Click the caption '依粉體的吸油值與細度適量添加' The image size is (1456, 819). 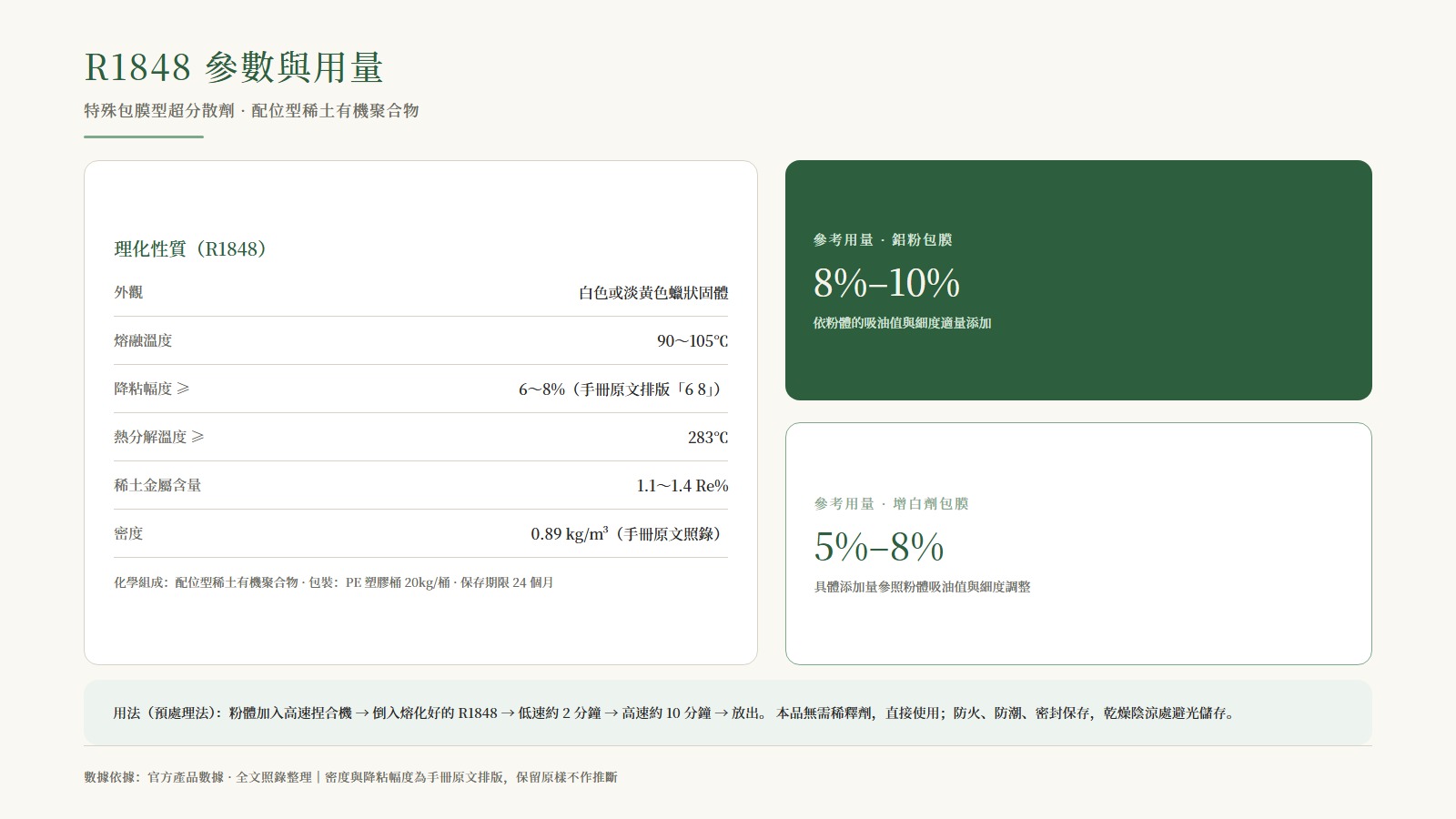coord(903,323)
